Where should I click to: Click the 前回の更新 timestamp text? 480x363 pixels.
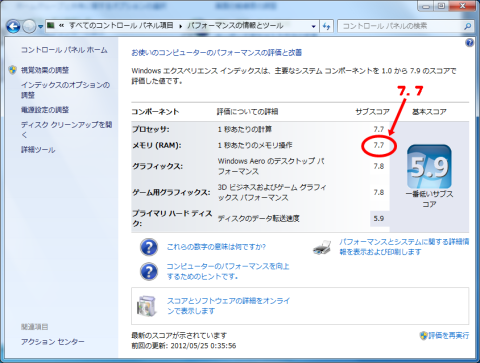click(184, 346)
